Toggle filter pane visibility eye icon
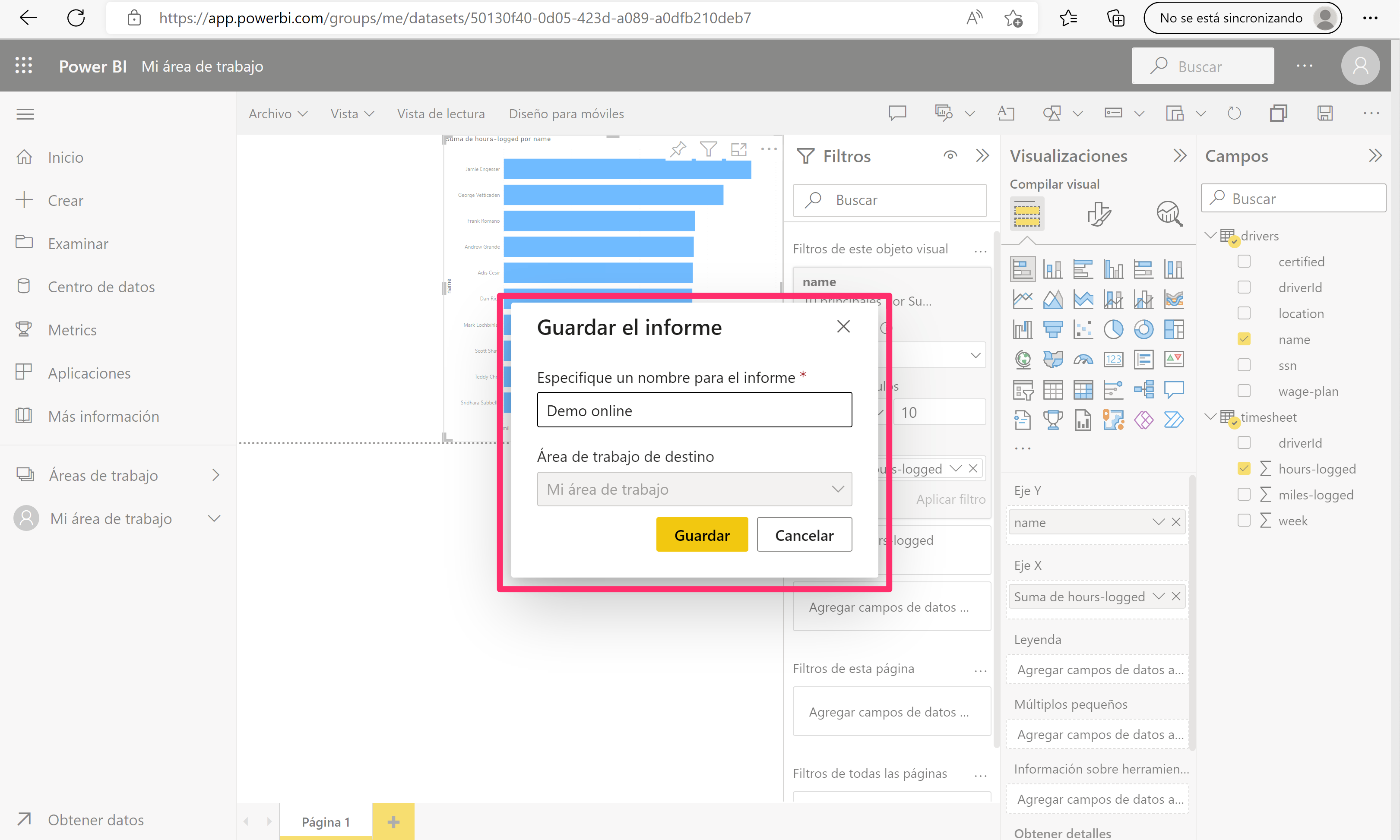 [950, 155]
